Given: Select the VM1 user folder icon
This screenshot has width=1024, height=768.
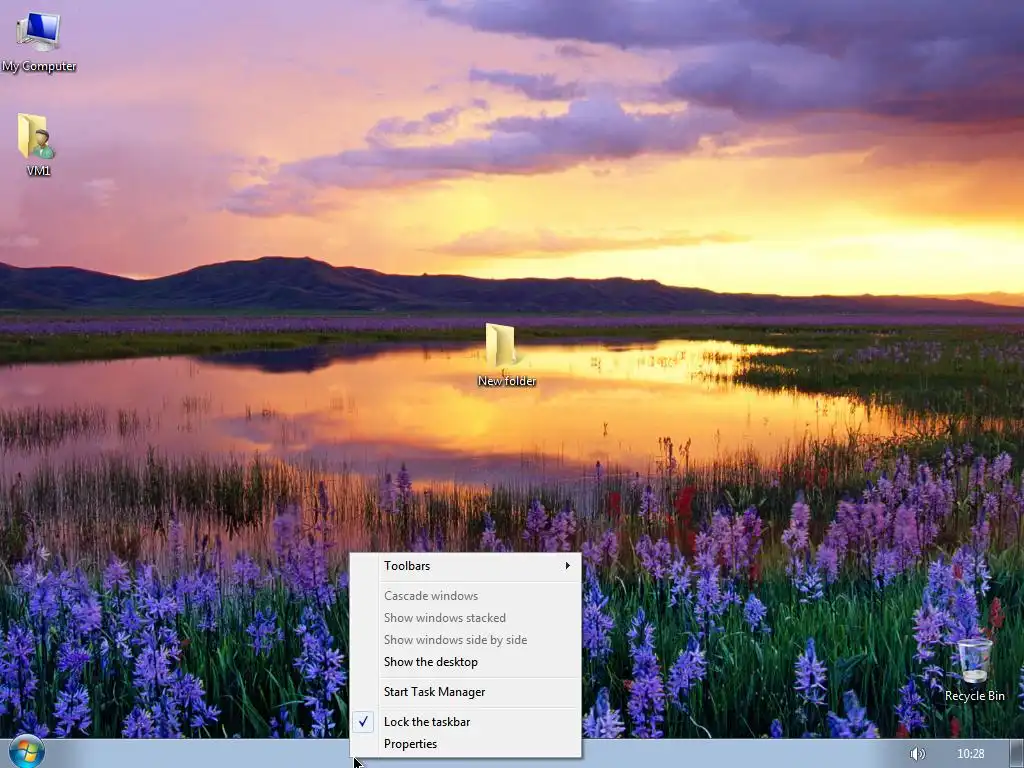Looking at the screenshot, I should pos(38,145).
